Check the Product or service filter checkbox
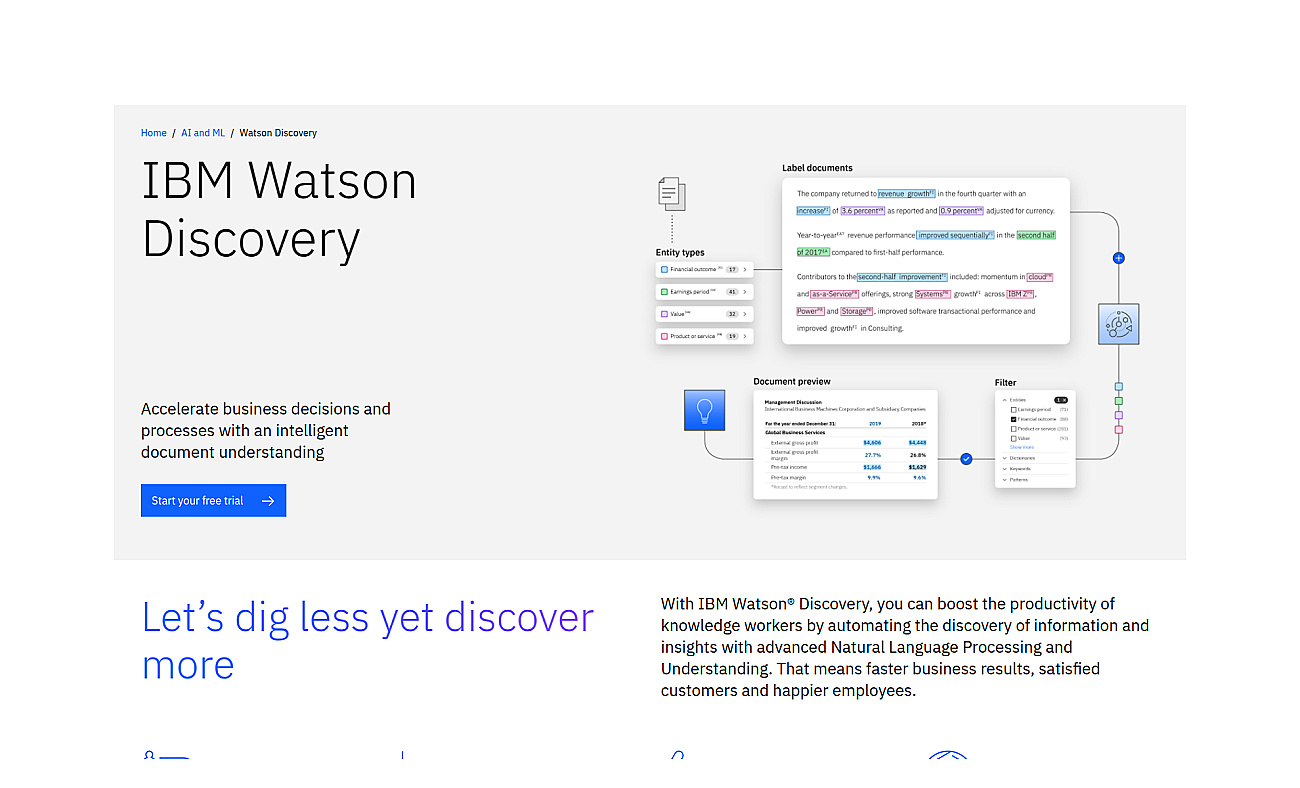 1014,429
